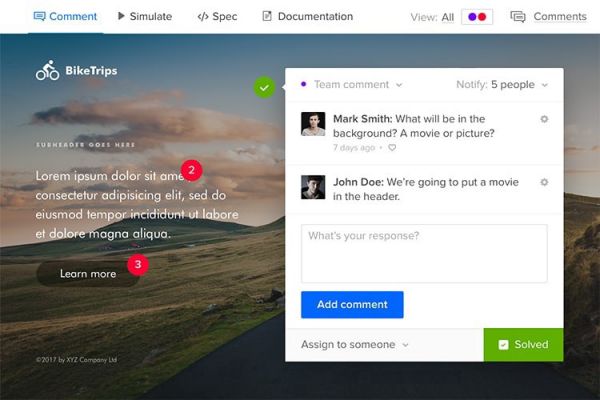
Task: Go to the Documentation tab
Action: coord(307,17)
